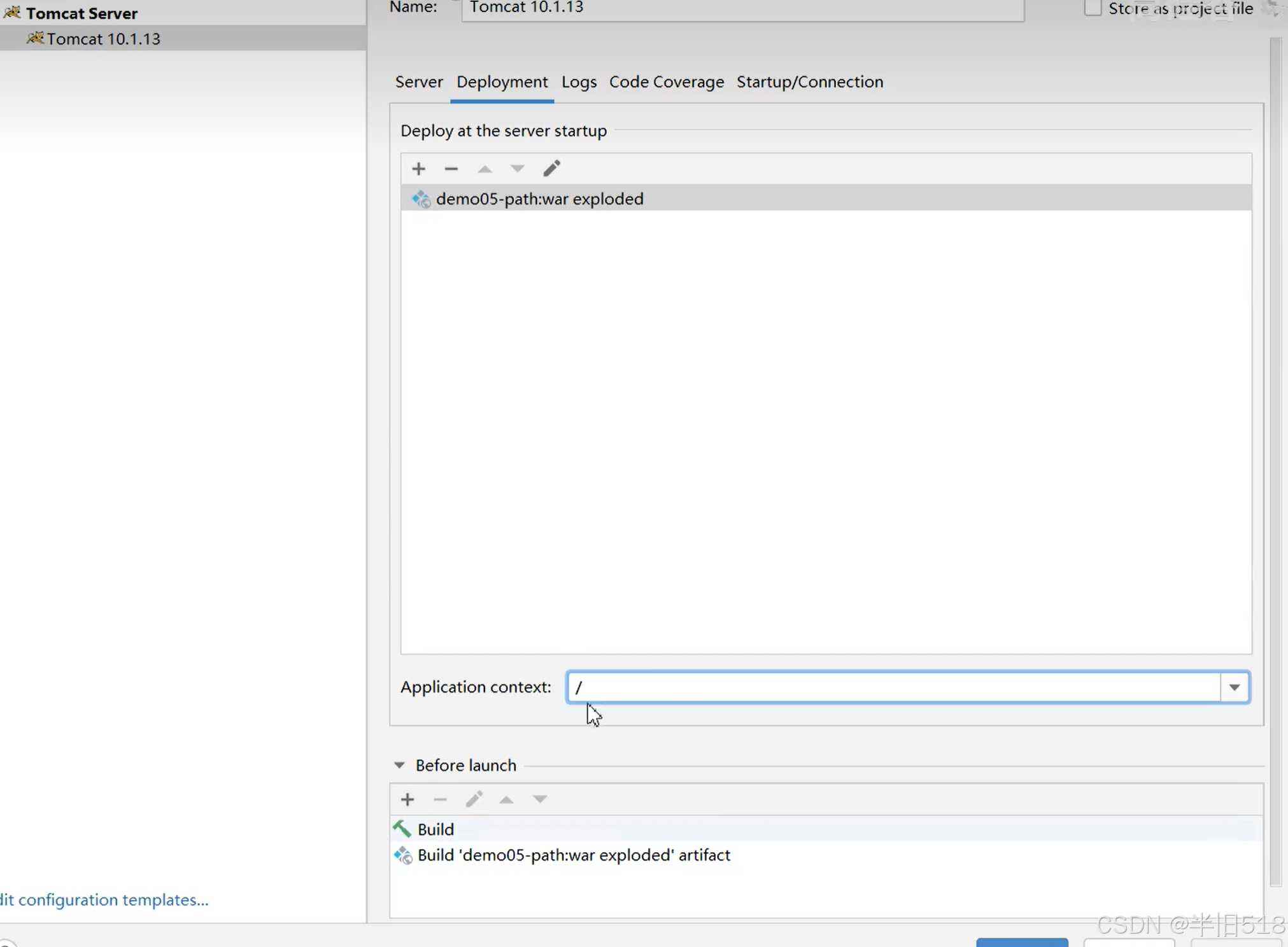Open the Code Coverage tab
The height and width of the screenshot is (947, 1288).
[667, 82]
